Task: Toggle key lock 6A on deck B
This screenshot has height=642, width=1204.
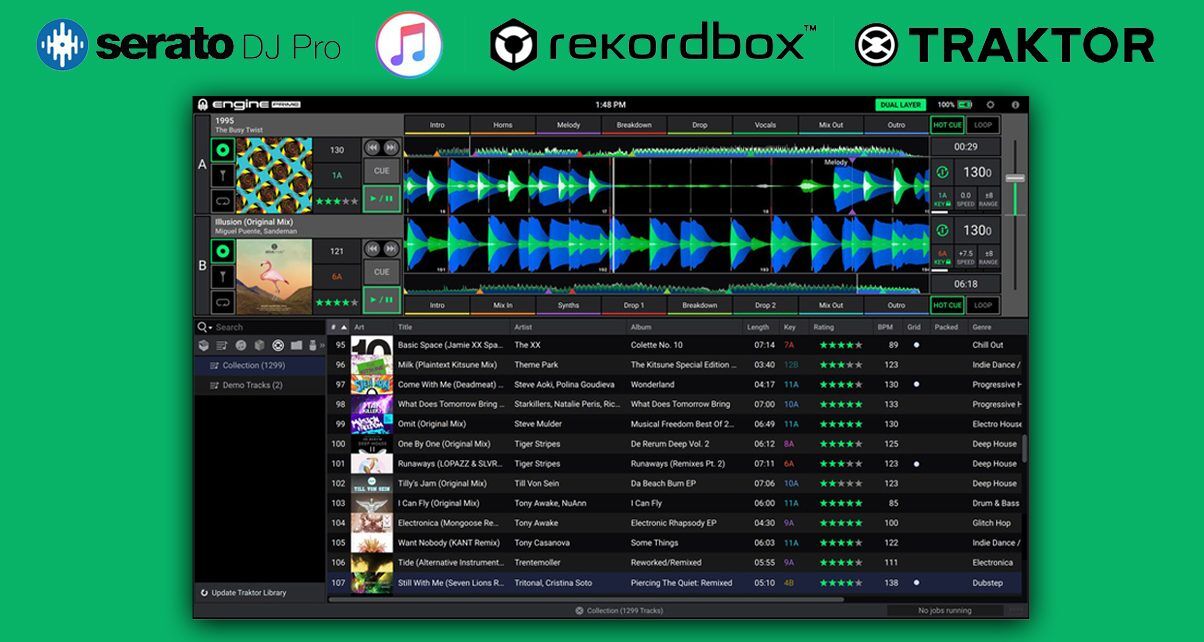Action: 942,258
